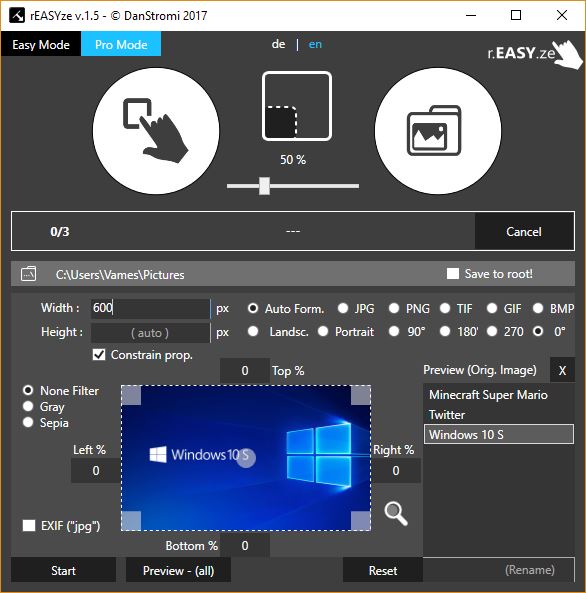Screen dimensions: 586x593
Task: Uncheck Constrain prop. checkbox
Action: (99, 355)
